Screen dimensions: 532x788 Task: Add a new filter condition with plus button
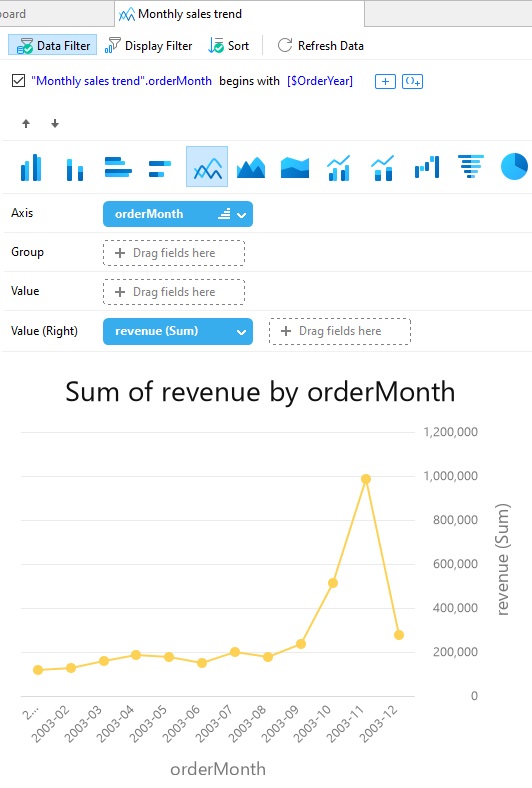(385, 81)
